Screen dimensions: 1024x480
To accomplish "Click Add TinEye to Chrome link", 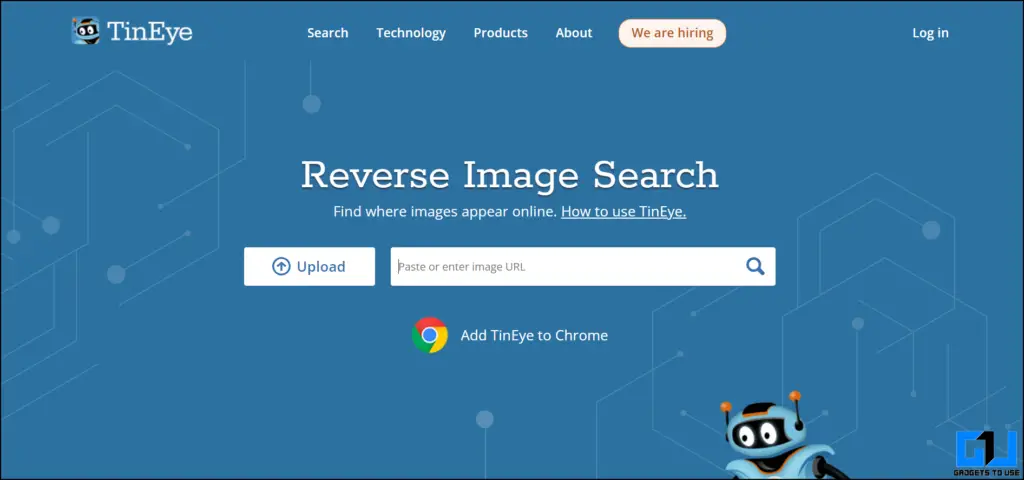I will [x=534, y=336].
